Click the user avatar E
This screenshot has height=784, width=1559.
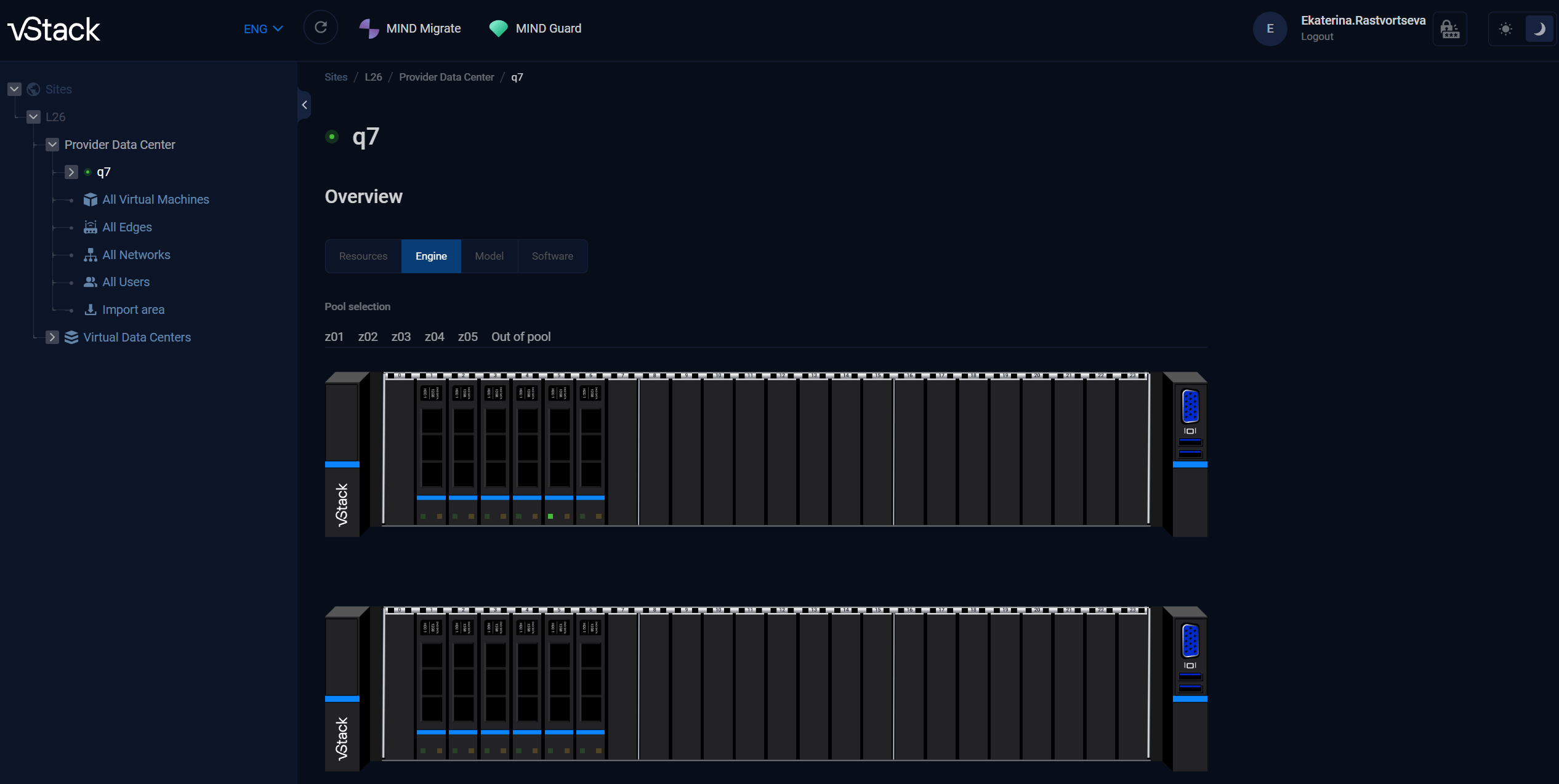[x=1270, y=29]
